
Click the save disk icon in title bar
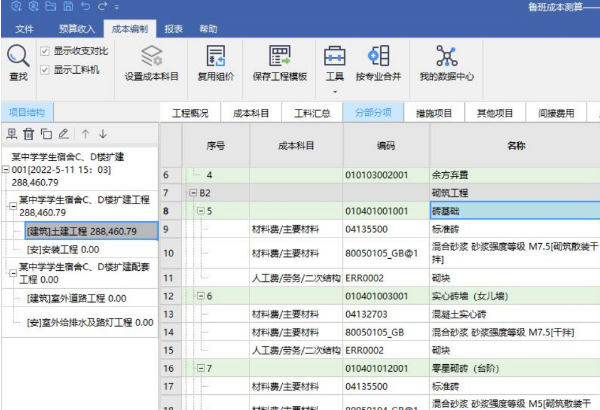click(68, 6)
